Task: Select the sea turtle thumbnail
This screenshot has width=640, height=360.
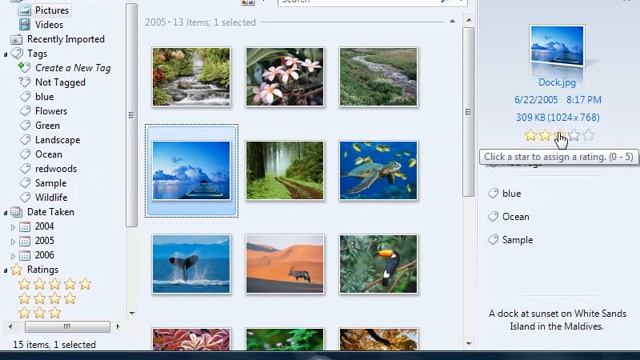Action: tap(378, 171)
